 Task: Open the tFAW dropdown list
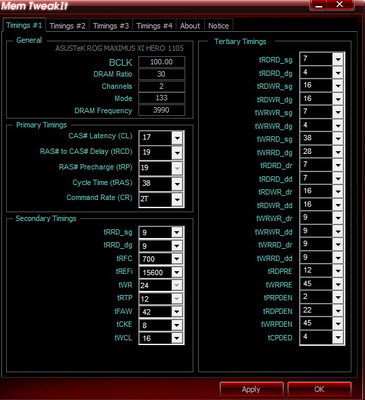point(177,312)
